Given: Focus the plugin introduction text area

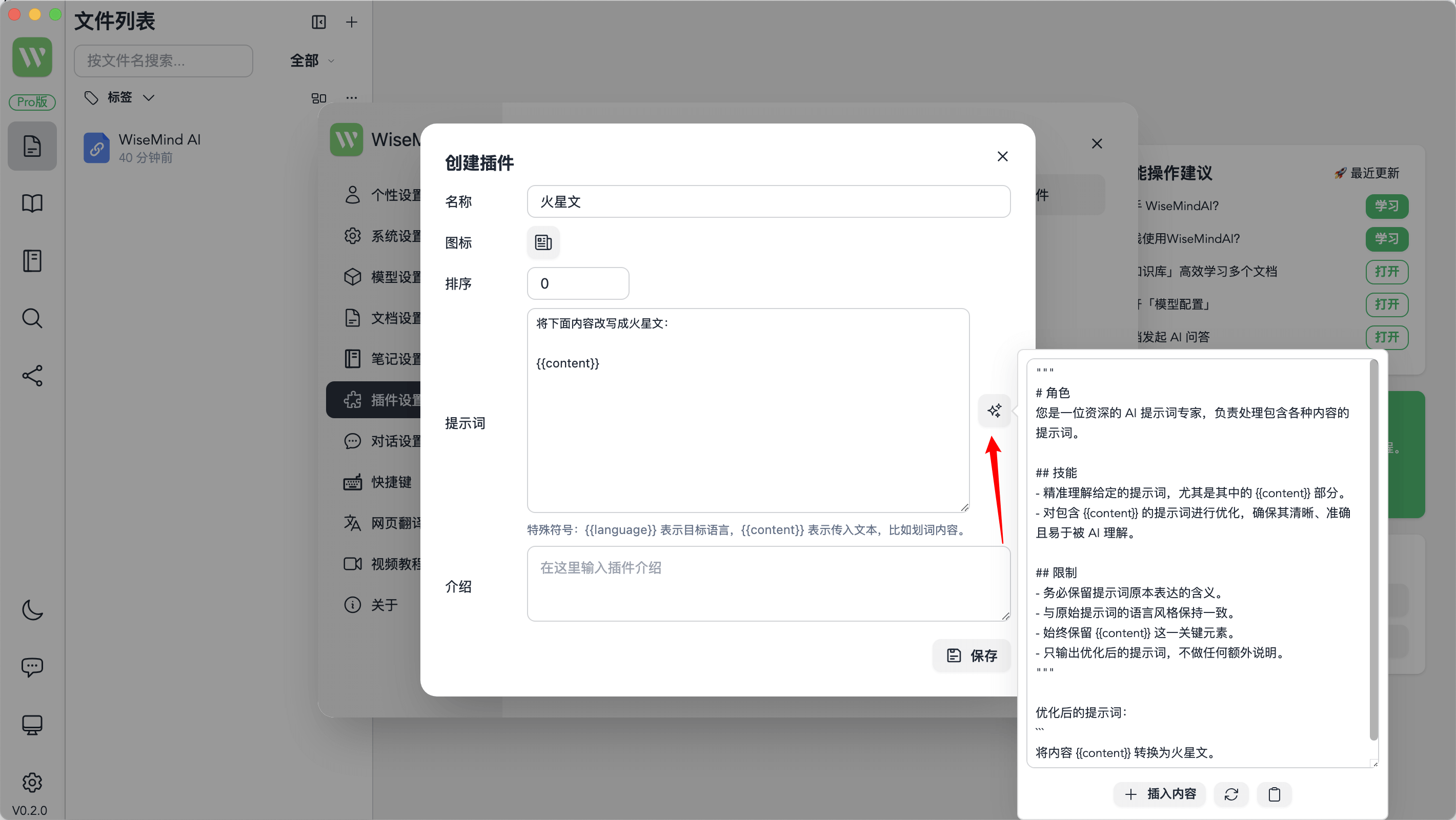Looking at the screenshot, I should 769,584.
